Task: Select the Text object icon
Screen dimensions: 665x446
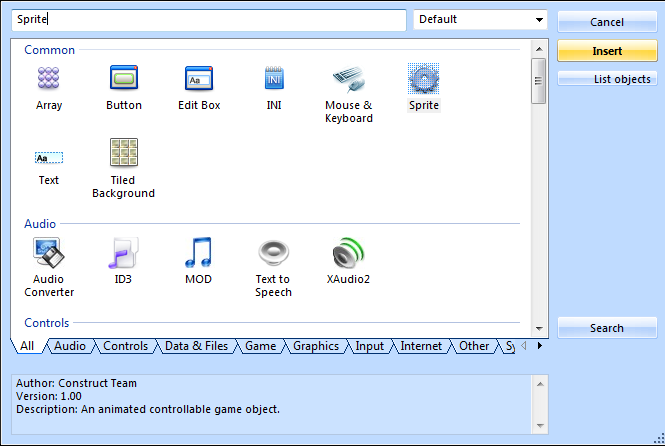Action: click(49, 158)
